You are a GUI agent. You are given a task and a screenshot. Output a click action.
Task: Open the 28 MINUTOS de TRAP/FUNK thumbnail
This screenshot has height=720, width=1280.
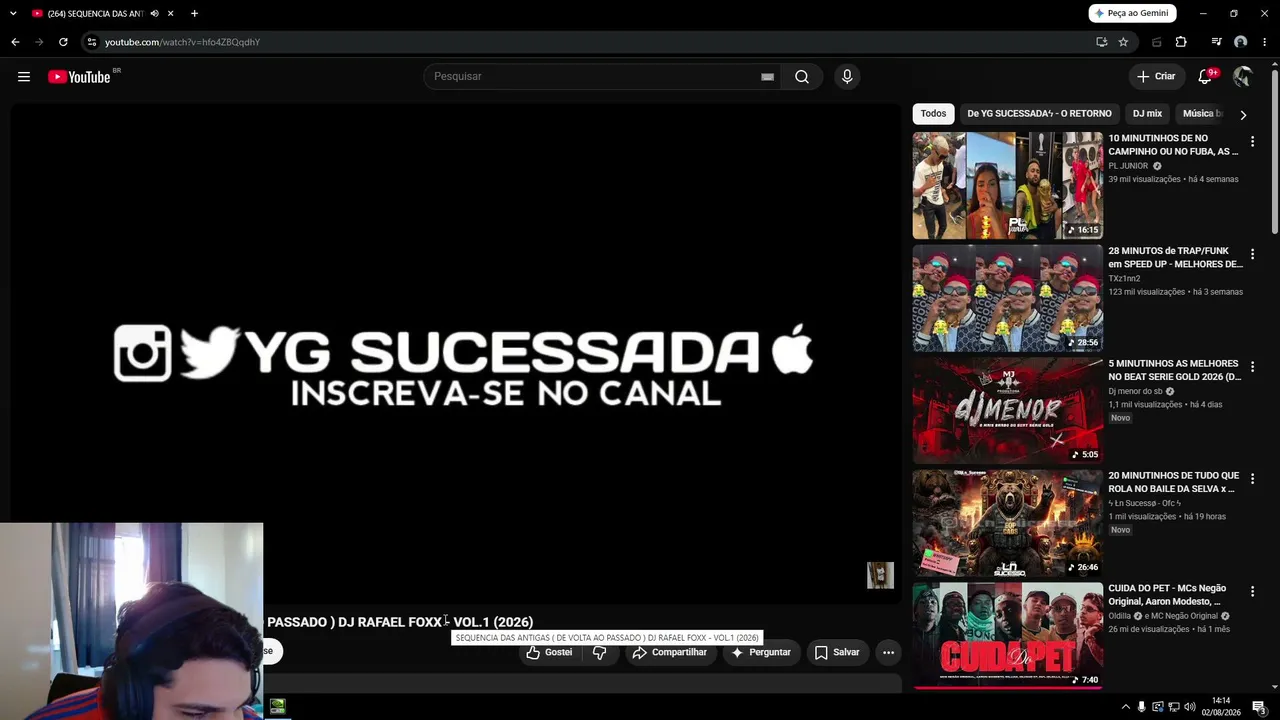click(1008, 298)
